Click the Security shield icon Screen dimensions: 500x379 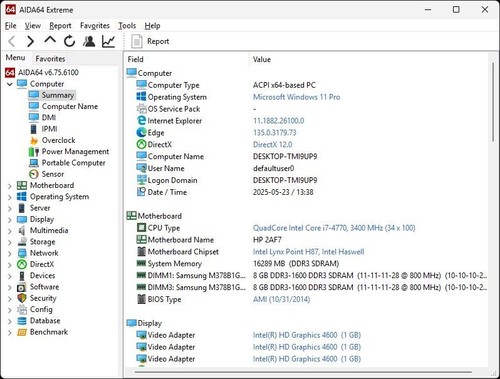(x=22, y=298)
